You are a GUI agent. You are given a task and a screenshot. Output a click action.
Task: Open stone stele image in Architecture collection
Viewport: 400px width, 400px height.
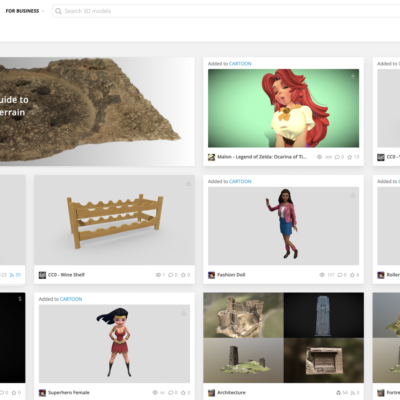point(324,315)
